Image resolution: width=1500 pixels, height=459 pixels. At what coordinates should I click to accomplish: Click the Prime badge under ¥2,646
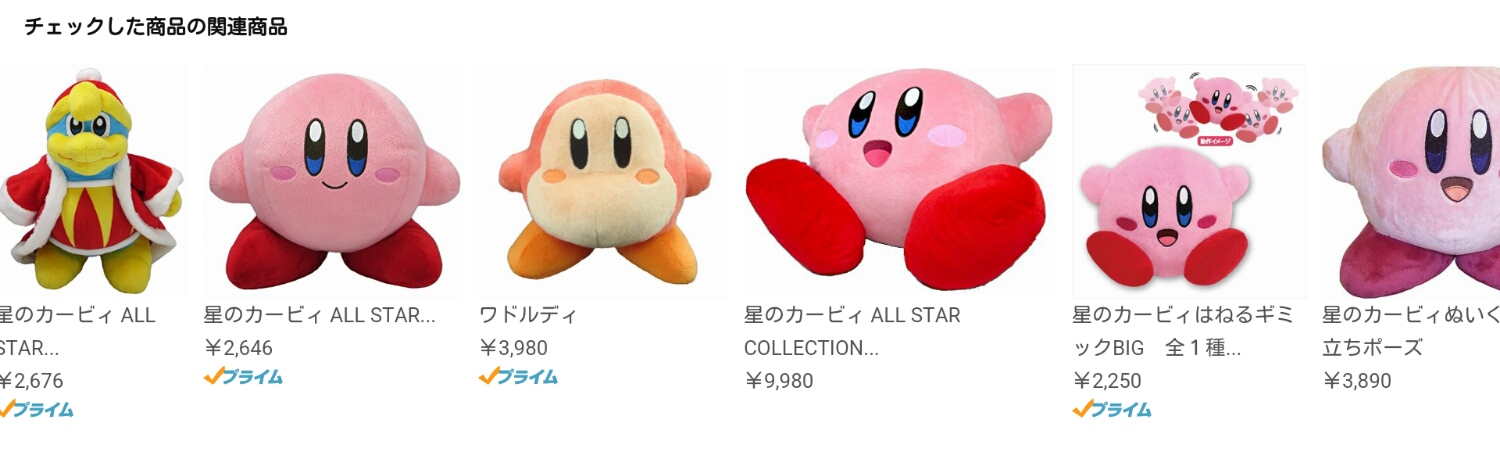coord(243,376)
